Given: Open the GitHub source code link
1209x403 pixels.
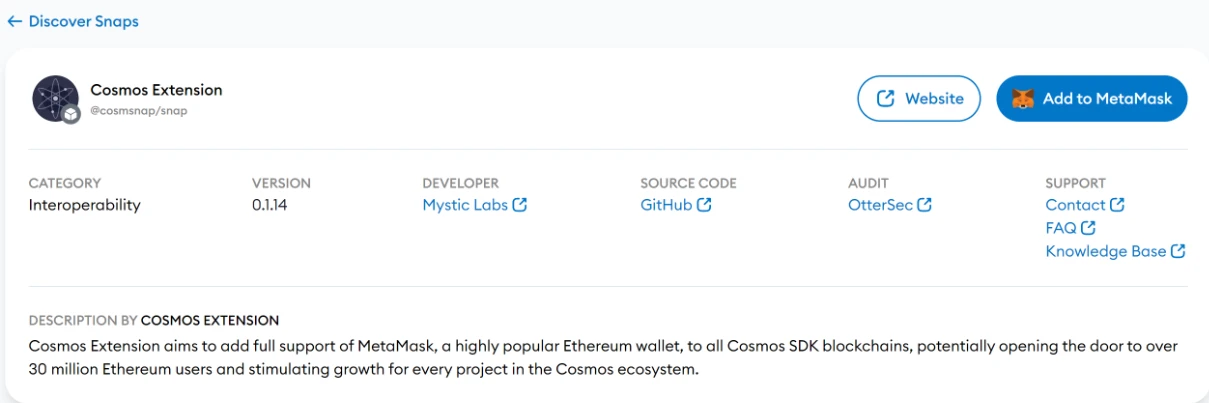Looking at the screenshot, I should [x=666, y=205].
